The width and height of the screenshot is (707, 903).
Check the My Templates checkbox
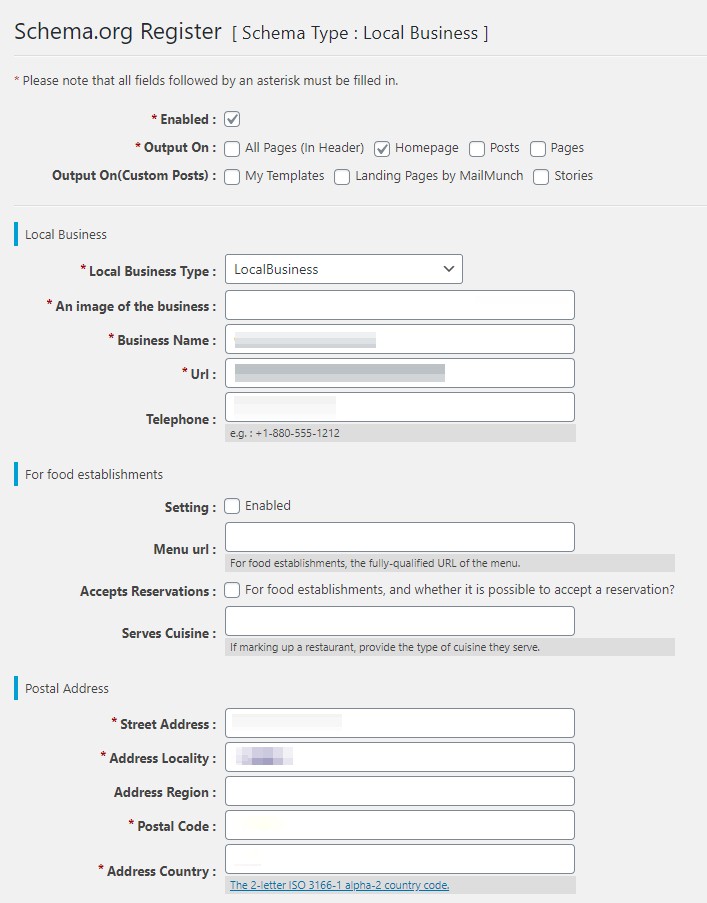(232, 177)
